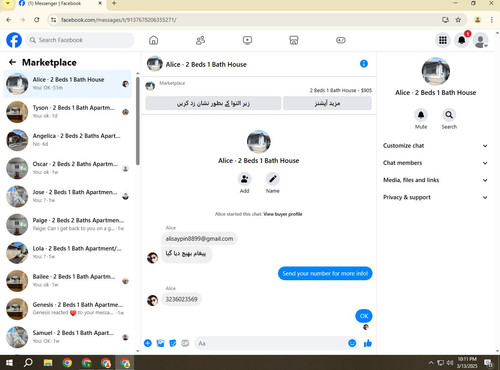Click the Send your number for more info message
Viewport: 500px width, 370px height.
point(325,273)
